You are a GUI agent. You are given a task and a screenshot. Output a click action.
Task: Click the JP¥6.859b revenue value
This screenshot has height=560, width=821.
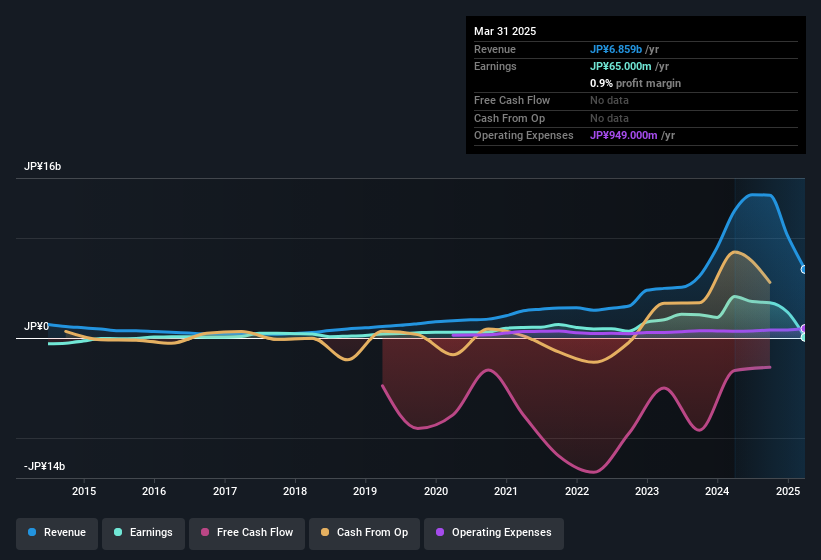point(616,49)
